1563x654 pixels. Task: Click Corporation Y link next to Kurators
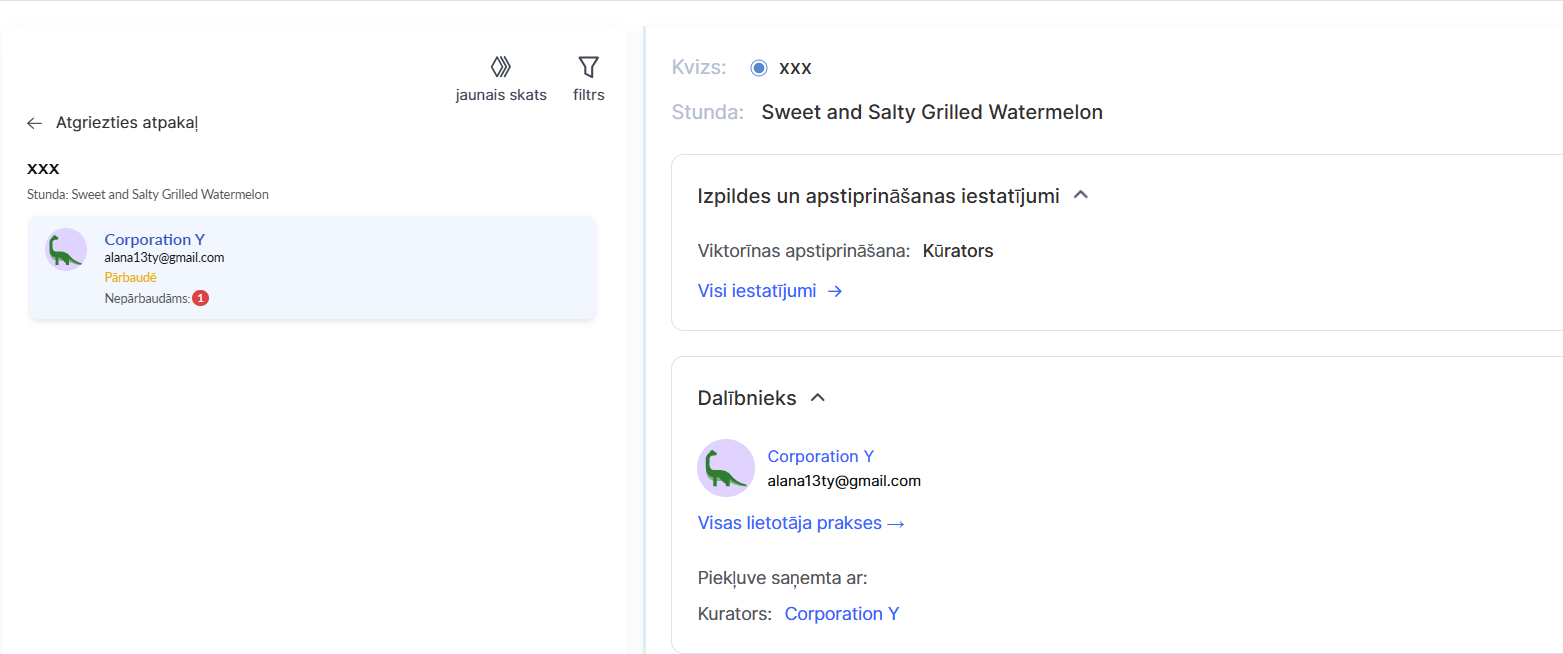point(842,614)
